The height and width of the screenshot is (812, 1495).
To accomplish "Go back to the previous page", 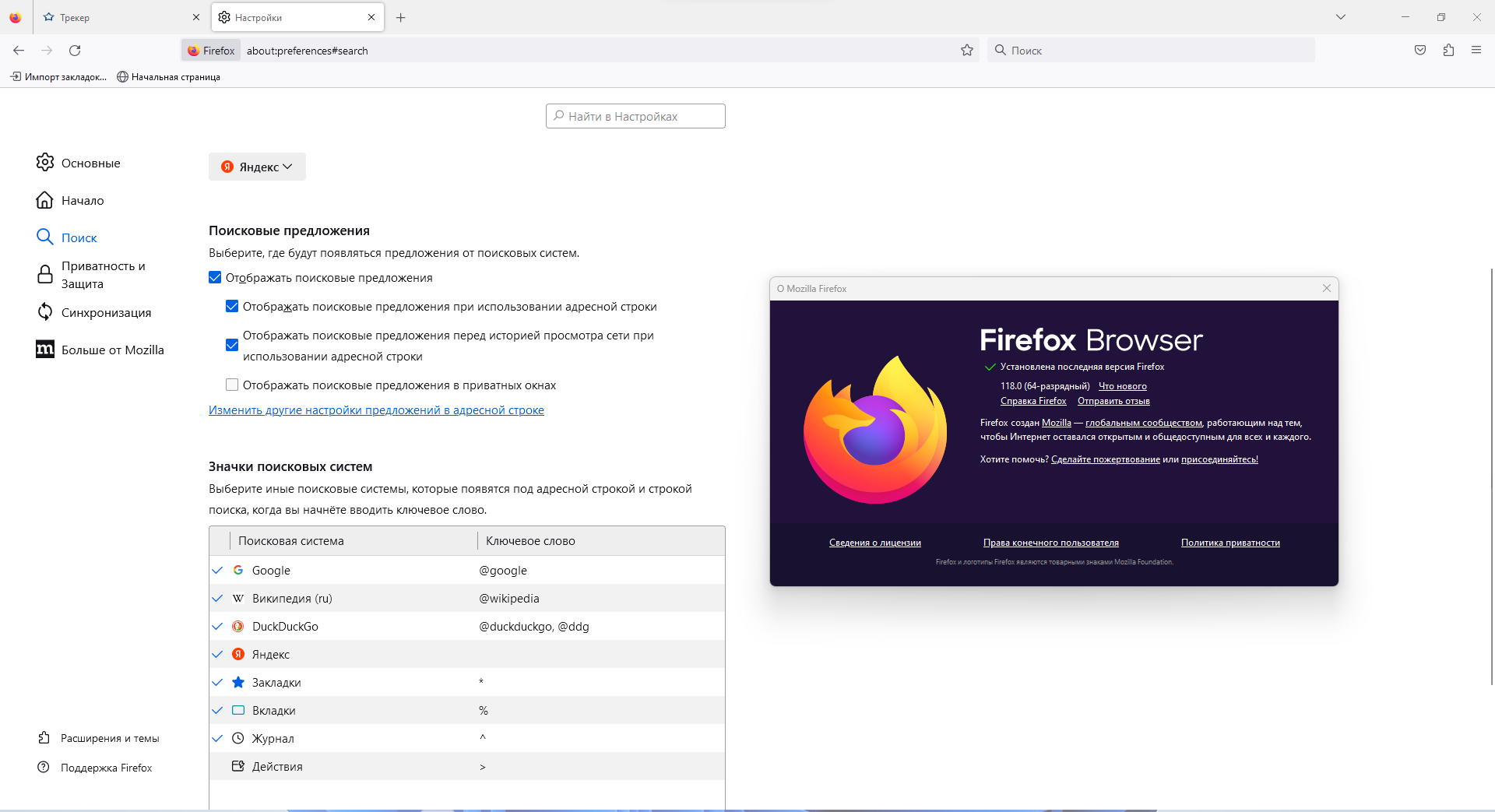I will coord(19,51).
